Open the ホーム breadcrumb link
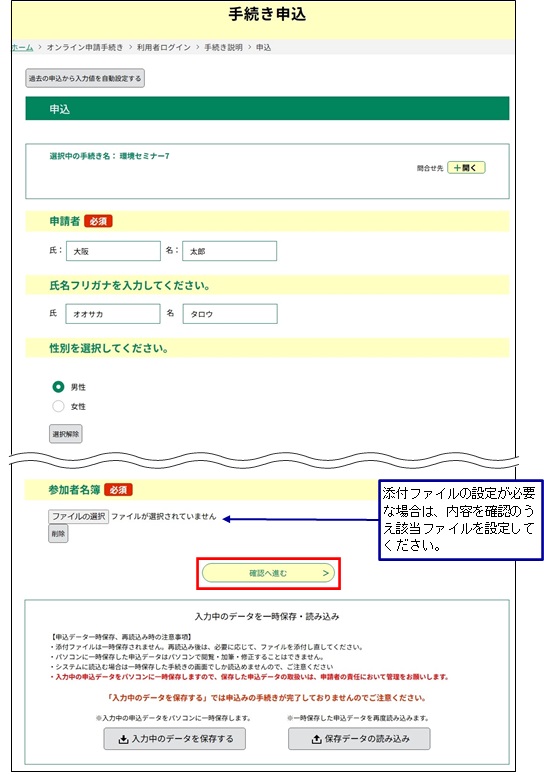The height and width of the screenshot is (775, 544). (x=22, y=47)
